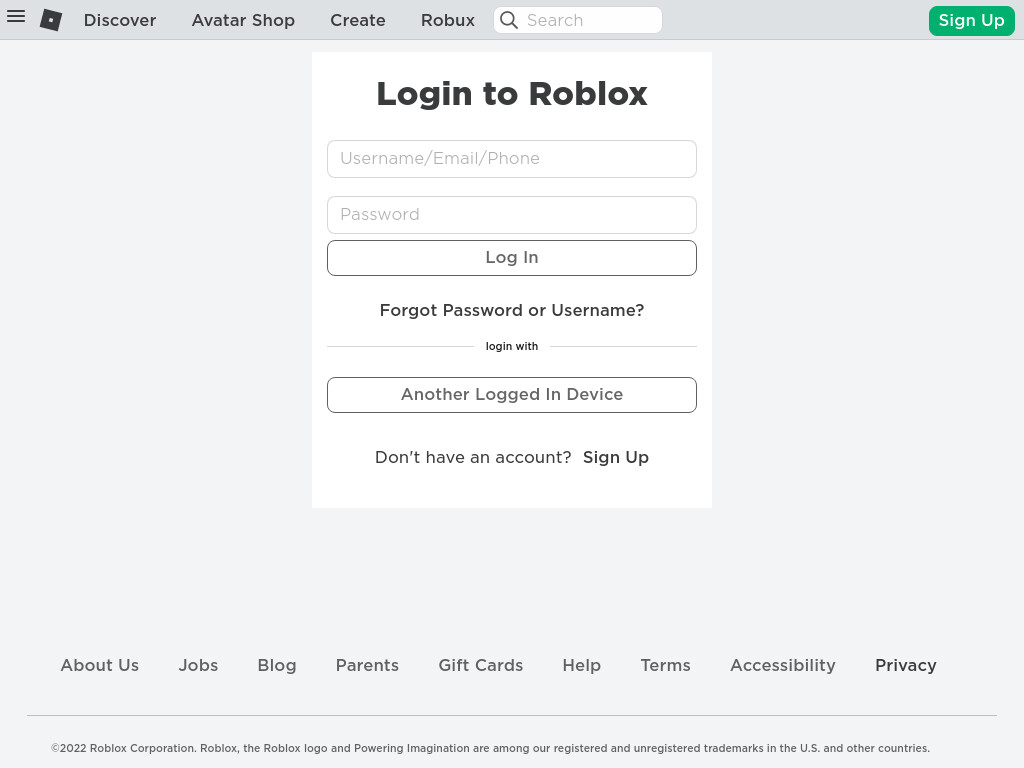Focus the Username/Email/Phone field
The width and height of the screenshot is (1024, 768).
(512, 159)
